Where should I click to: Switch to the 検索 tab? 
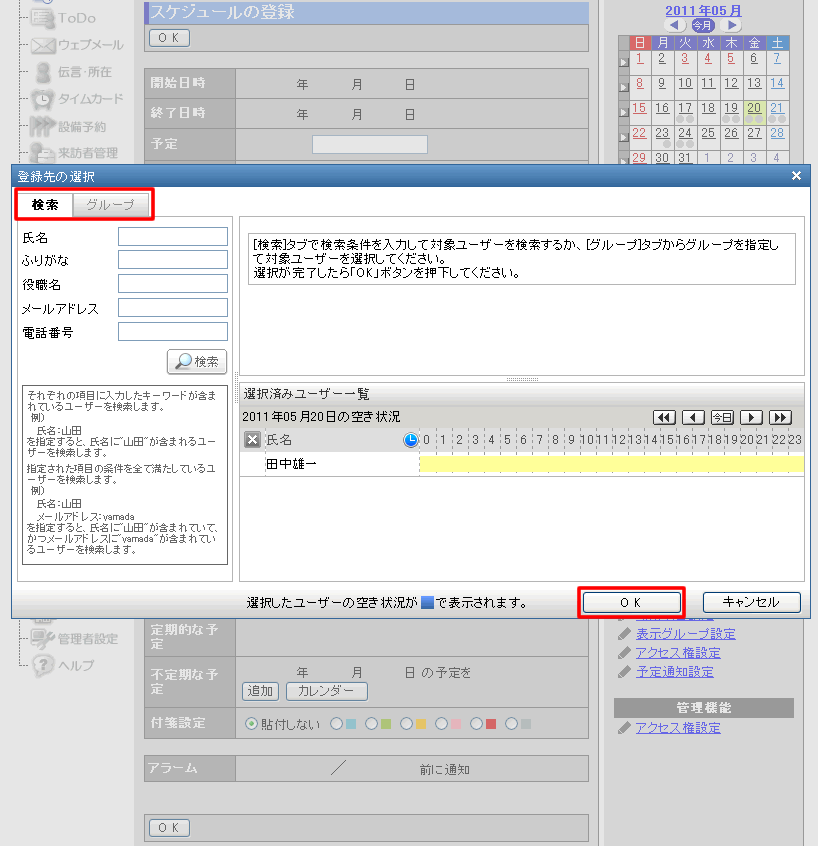45,204
